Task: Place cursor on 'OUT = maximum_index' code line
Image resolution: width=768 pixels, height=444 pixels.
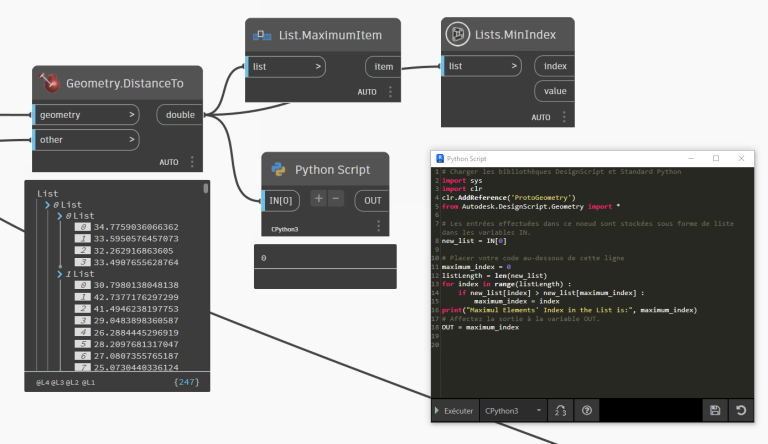Action: [480, 327]
